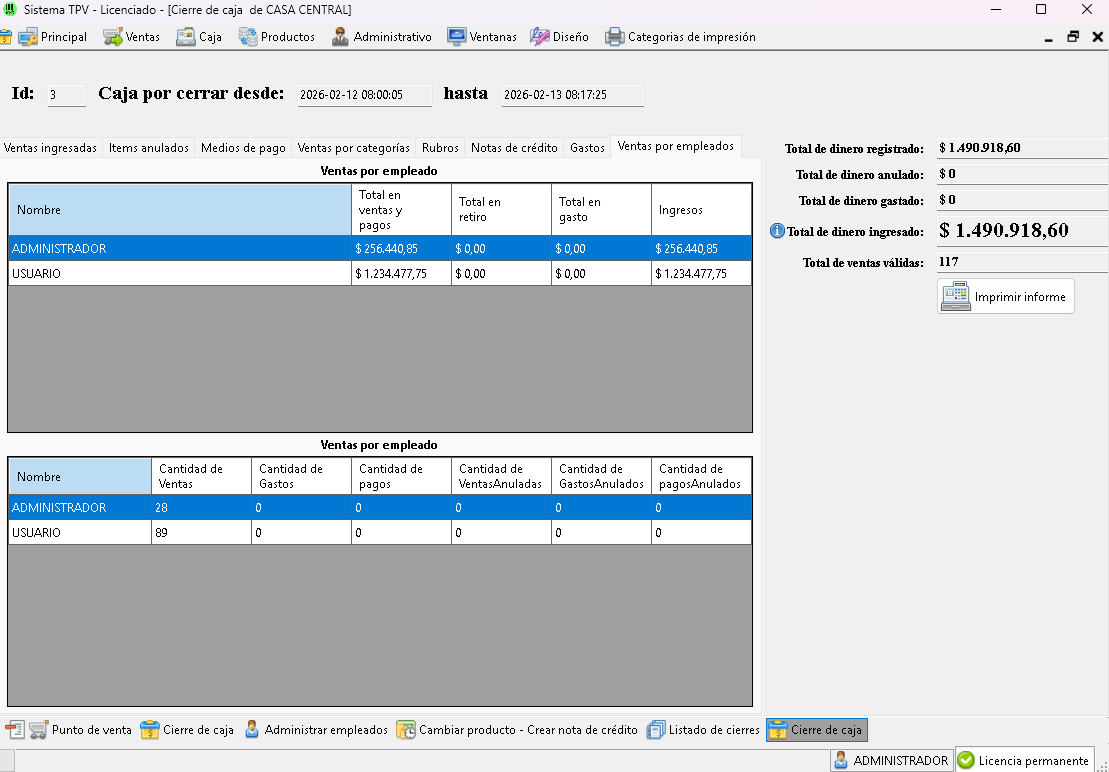Click the info icon beside Total de dinero ingresado
This screenshot has height=772, width=1109.
(777, 231)
